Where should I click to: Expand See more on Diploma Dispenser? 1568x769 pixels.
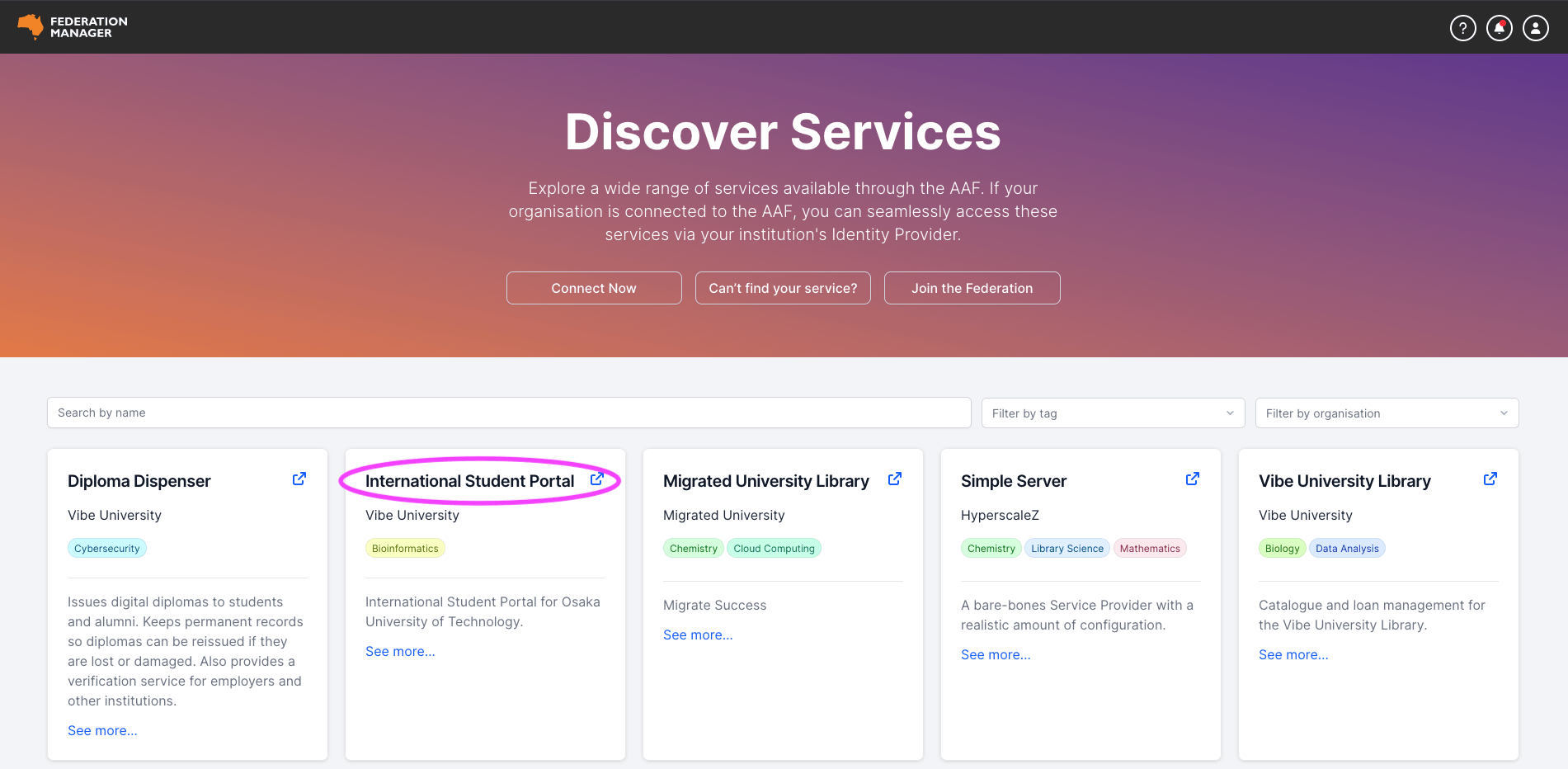click(x=102, y=730)
